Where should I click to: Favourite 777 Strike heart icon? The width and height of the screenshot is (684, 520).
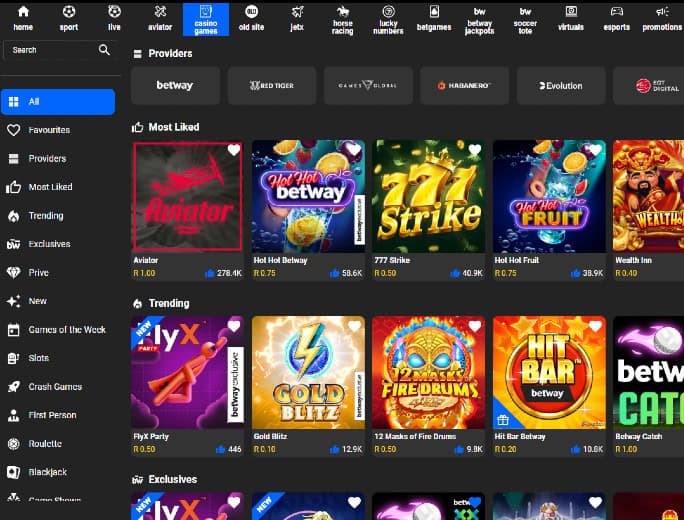pyautogui.click(x=475, y=150)
